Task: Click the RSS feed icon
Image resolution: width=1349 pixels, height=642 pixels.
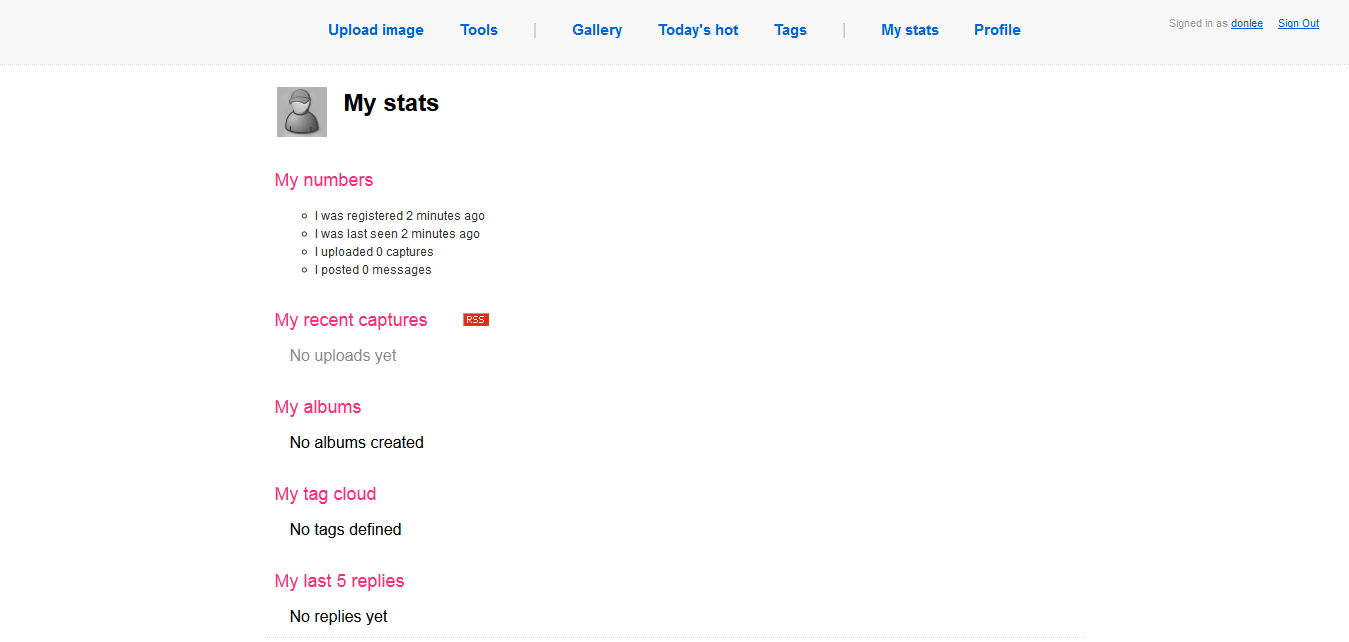Action: tap(476, 320)
